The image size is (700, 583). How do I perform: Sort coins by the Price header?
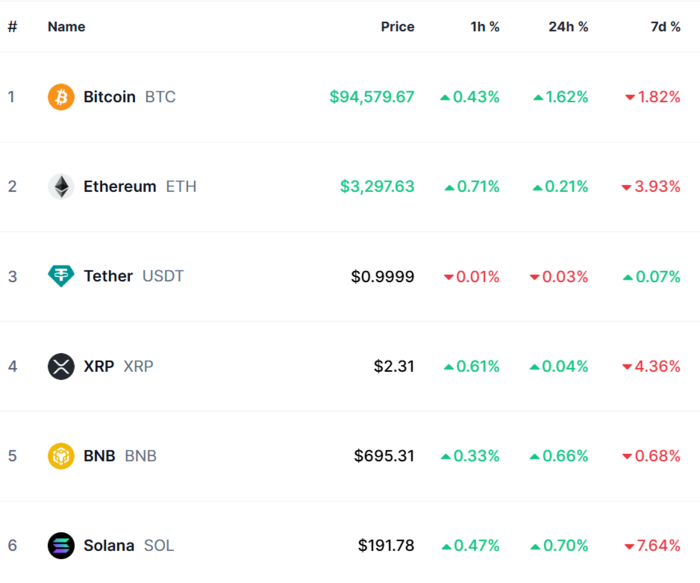397,27
